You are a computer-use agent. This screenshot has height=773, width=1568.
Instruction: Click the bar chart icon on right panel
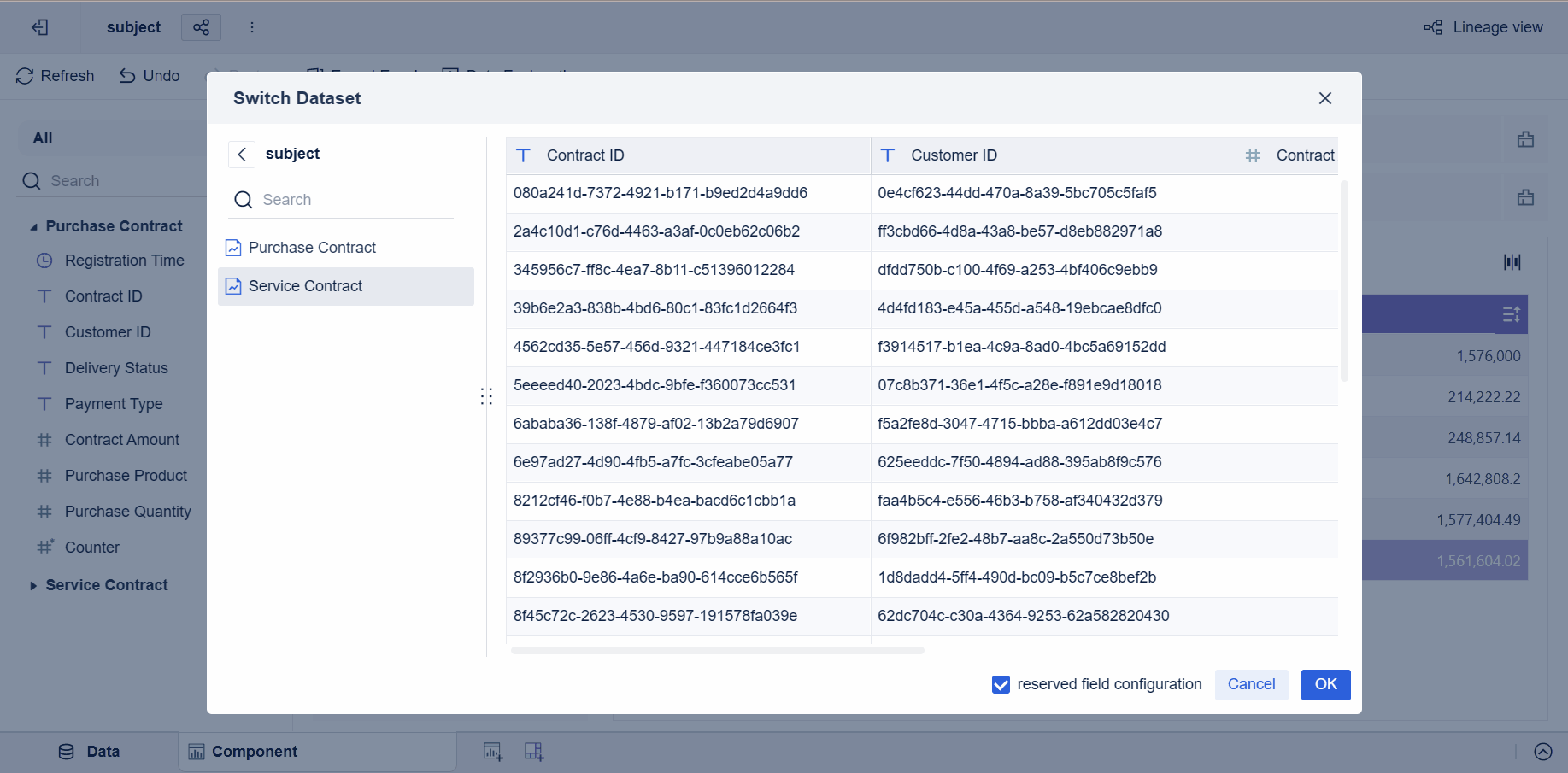1512,262
